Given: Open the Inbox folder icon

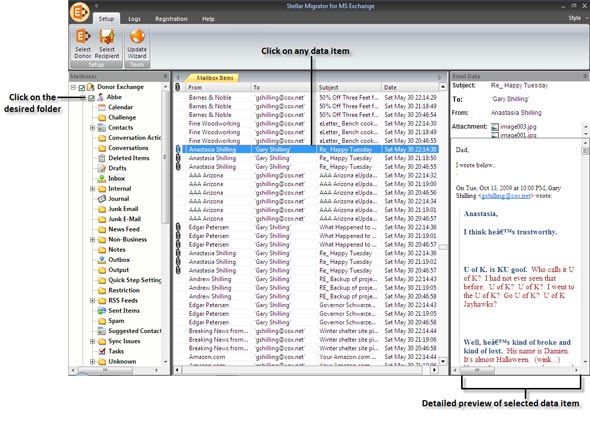Looking at the screenshot, I should pyautogui.click(x=102, y=178).
